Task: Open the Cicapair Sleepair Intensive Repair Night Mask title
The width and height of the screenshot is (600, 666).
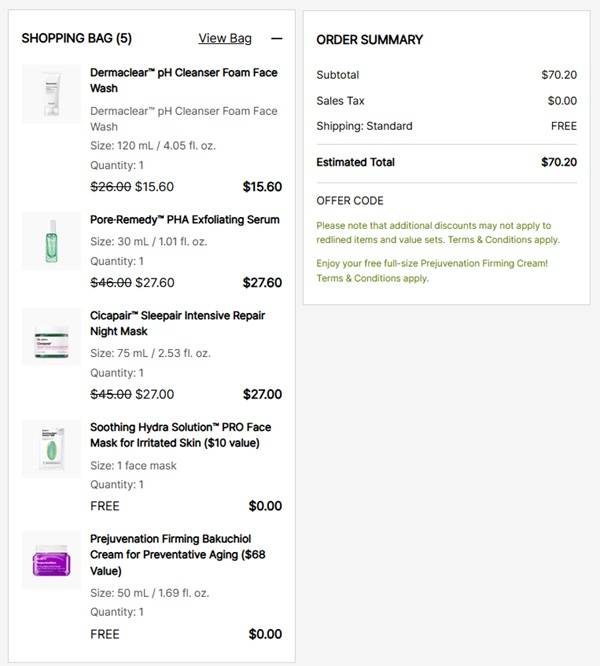Action: (x=177, y=323)
